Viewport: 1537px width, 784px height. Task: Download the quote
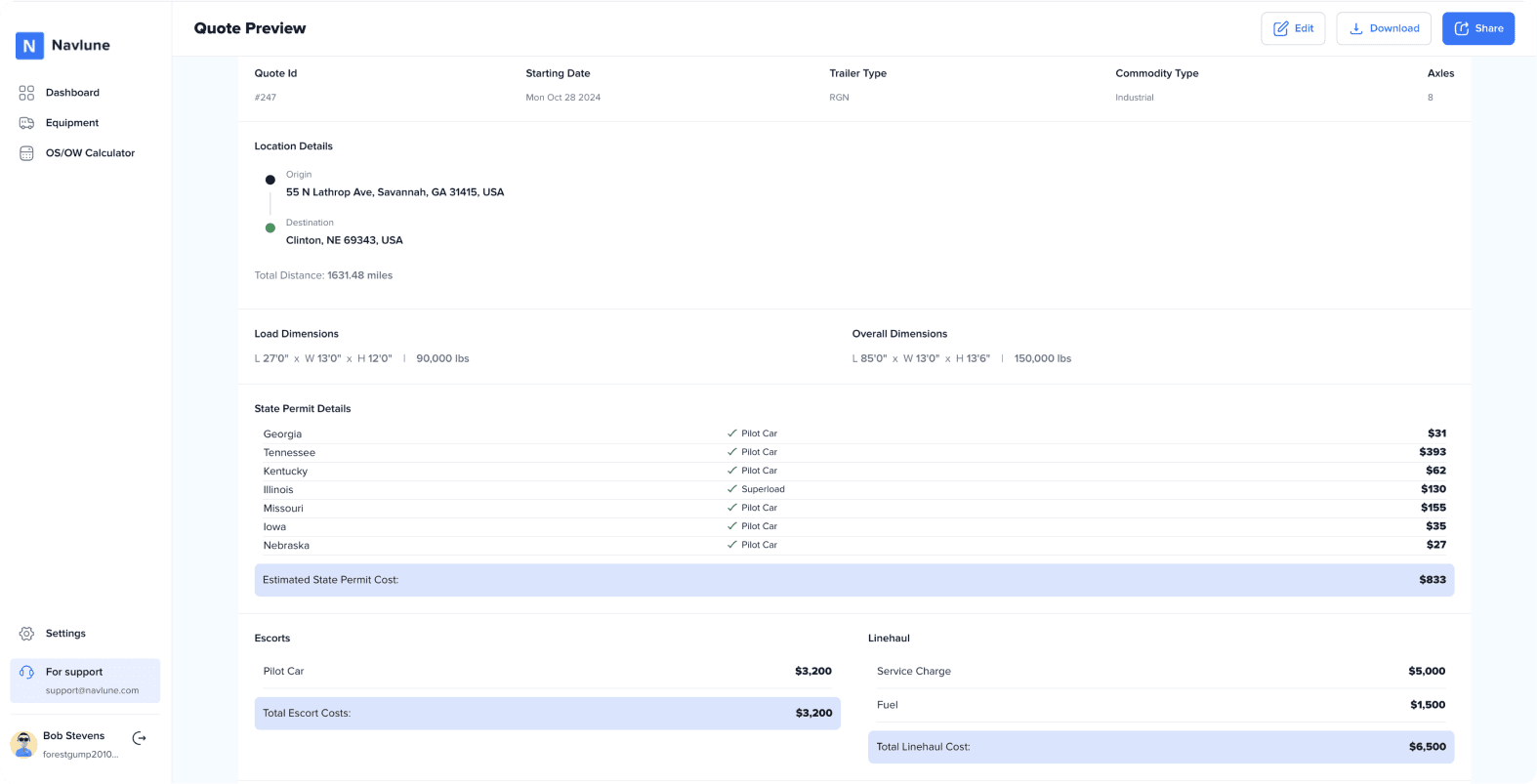click(x=1384, y=28)
